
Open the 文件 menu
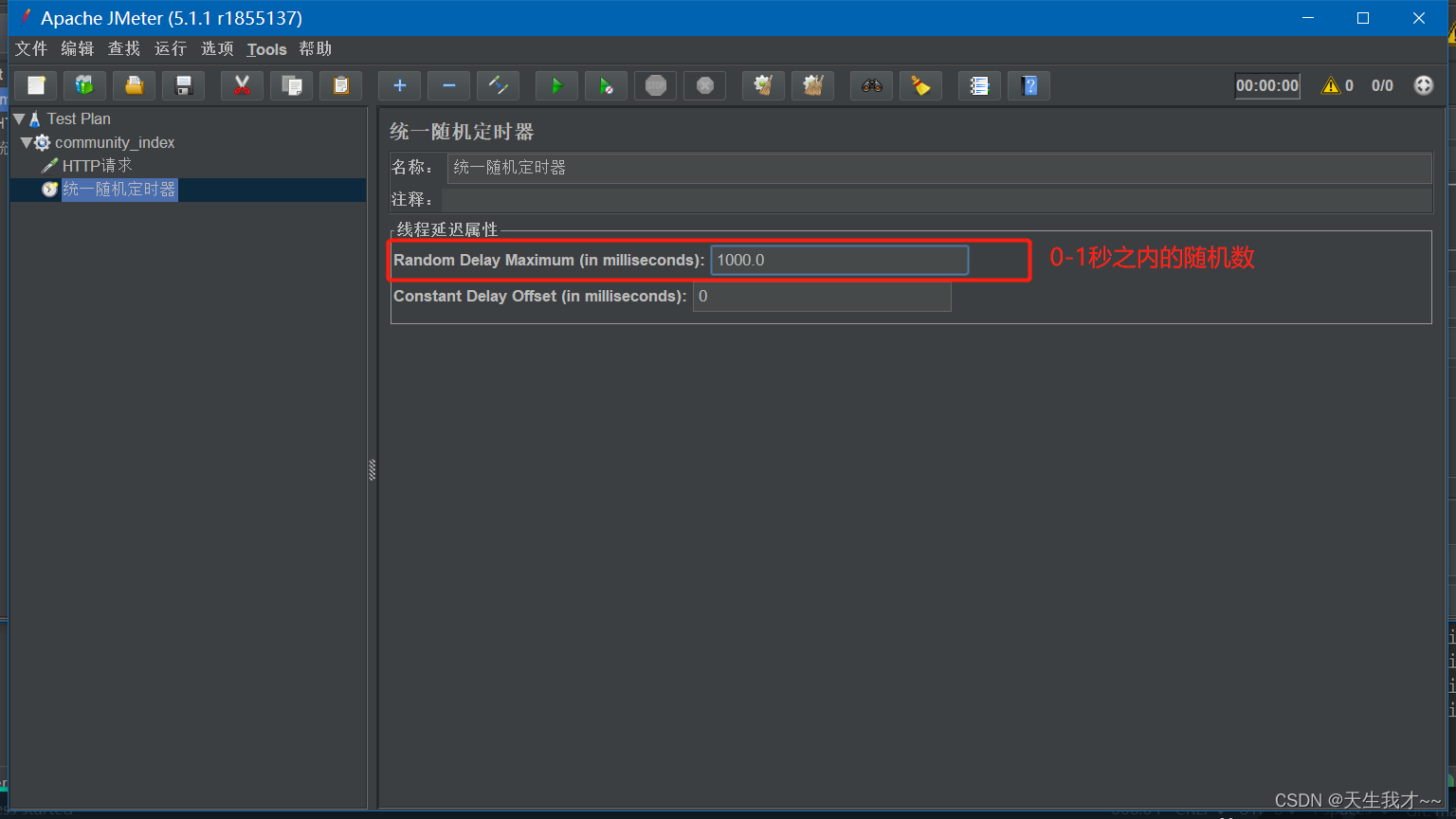pyautogui.click(x=31, y=49)
